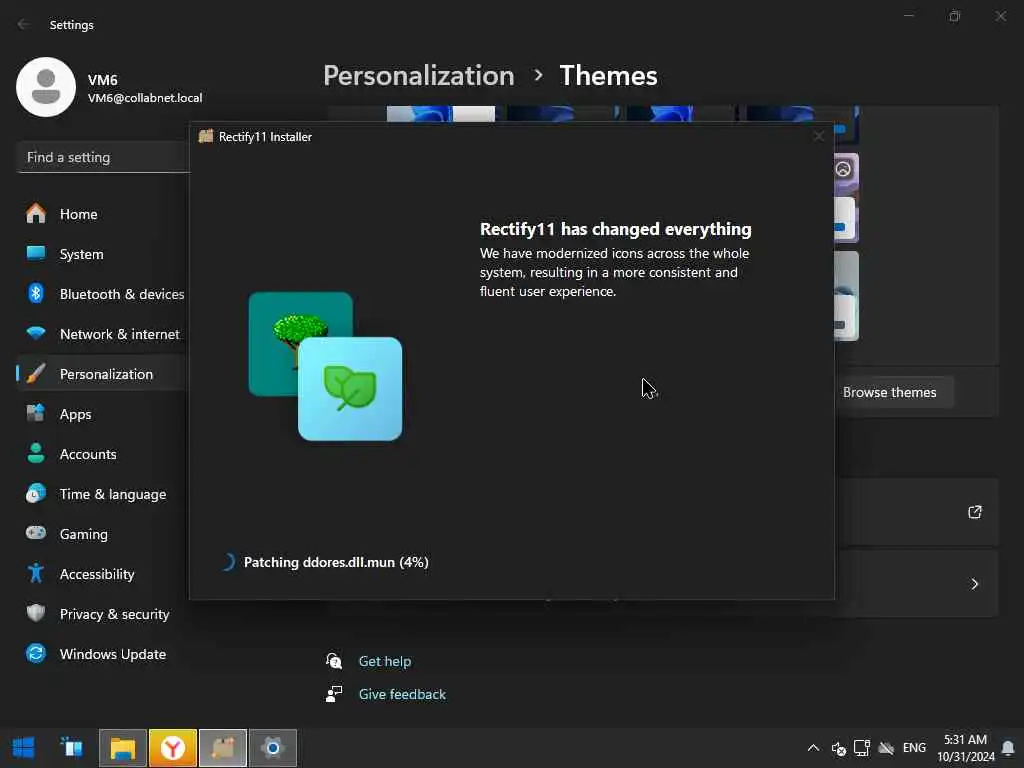Click the Apps icon in sidebar
The width and height of the screenshot is (1024, 768).
(x=36, y=413)
